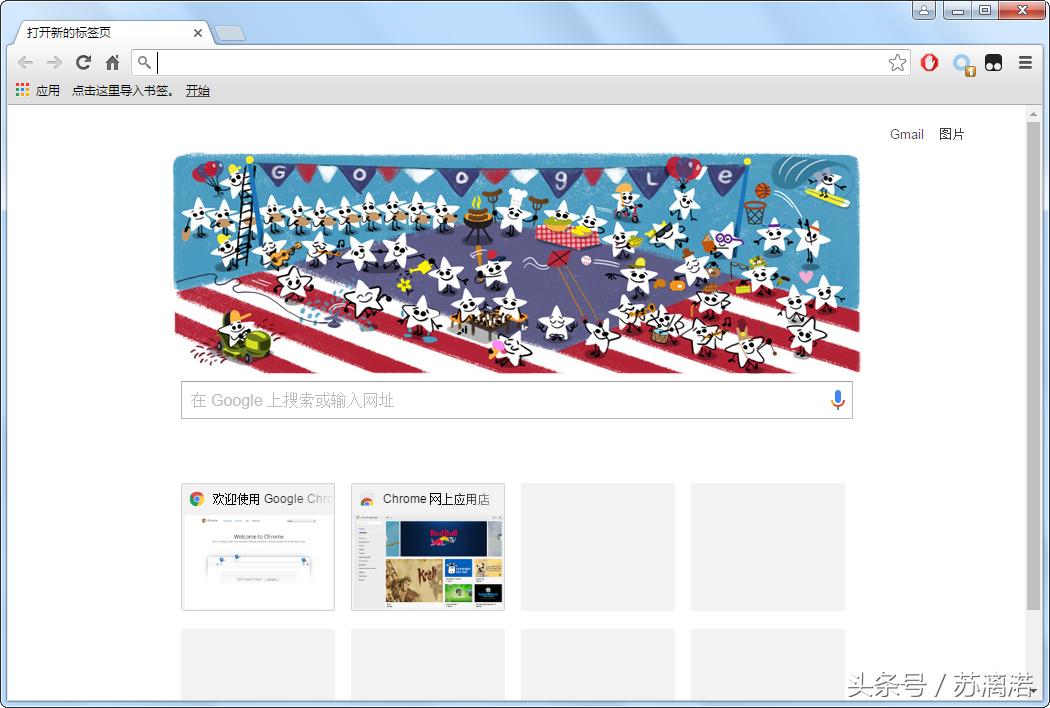Click the user profile button in title bar
Screen dimensions: 1050x708
click(924, 10)
